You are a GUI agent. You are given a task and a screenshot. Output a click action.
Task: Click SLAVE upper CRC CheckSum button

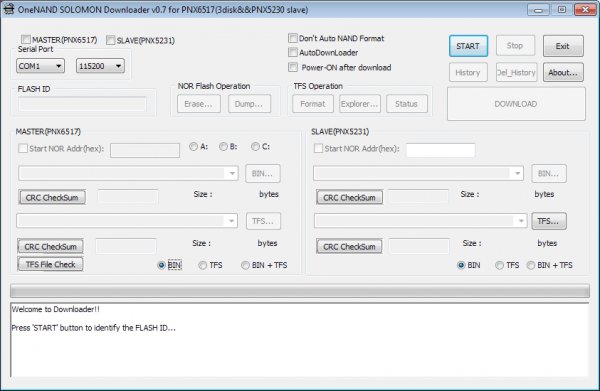pyautogui.click(x=349, y=197)
